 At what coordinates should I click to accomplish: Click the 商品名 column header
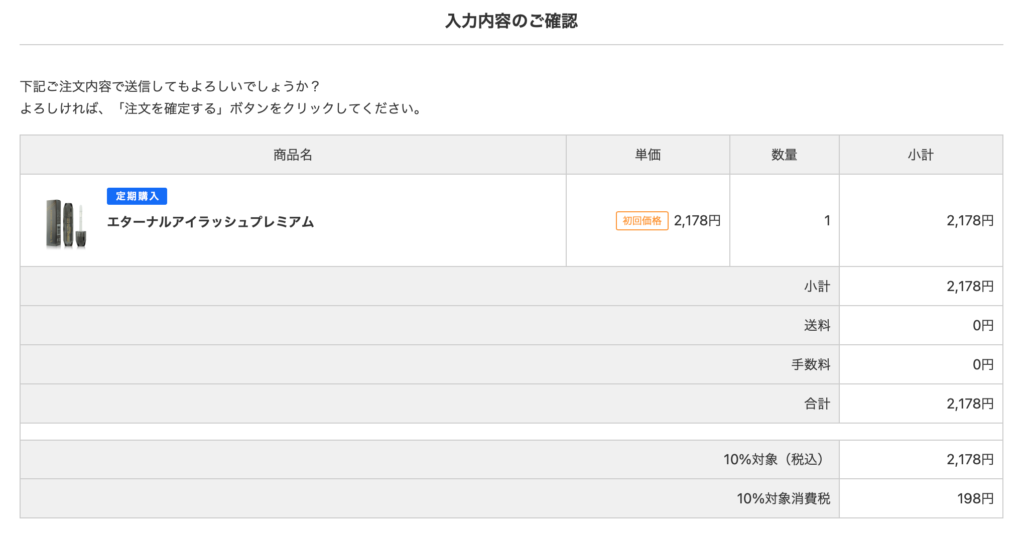click(x=292, y=155)
